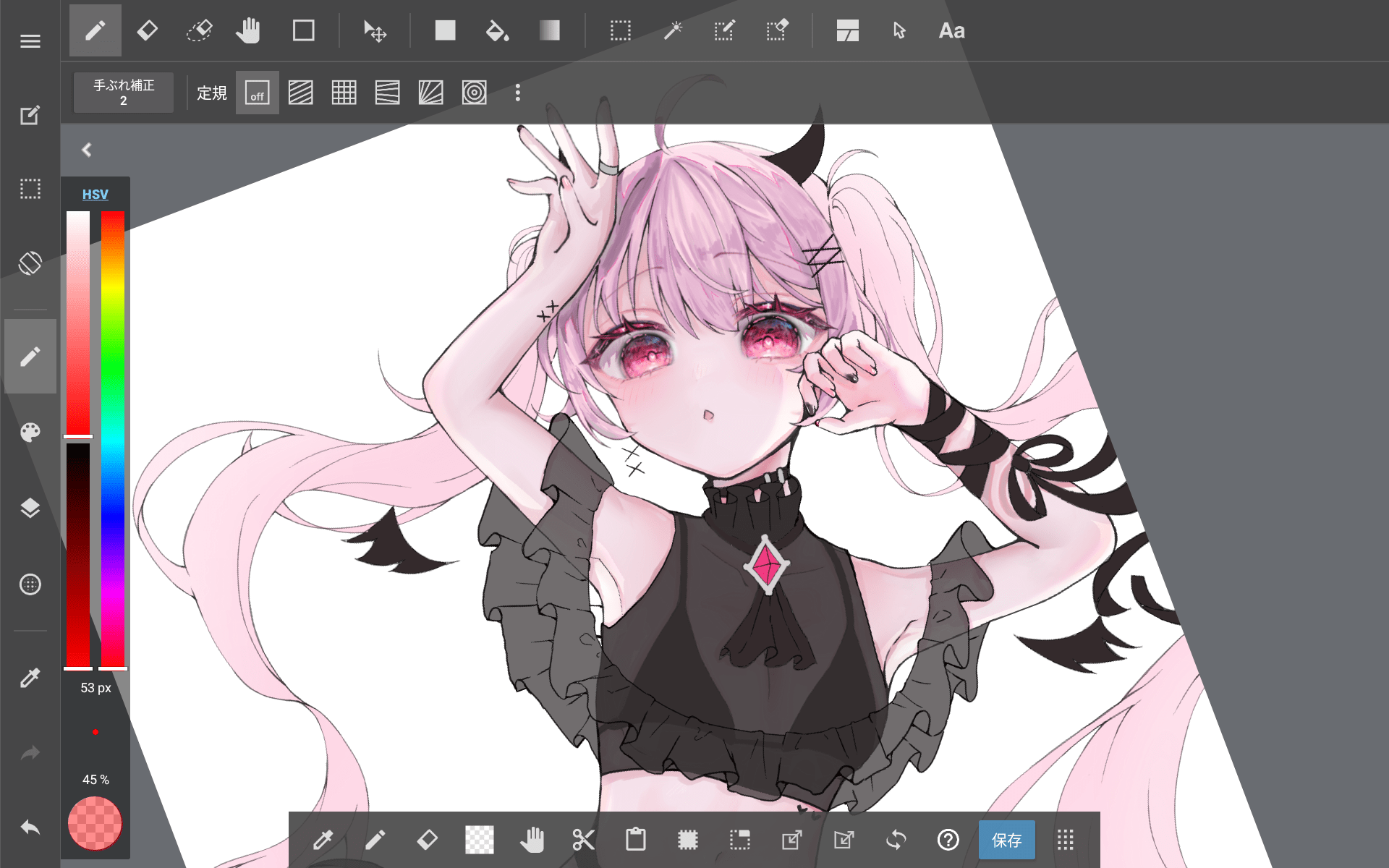The width and height of the screenshot is (1389, 868).
Task: Enable the grid ruler
Action: tap(344, 93)
